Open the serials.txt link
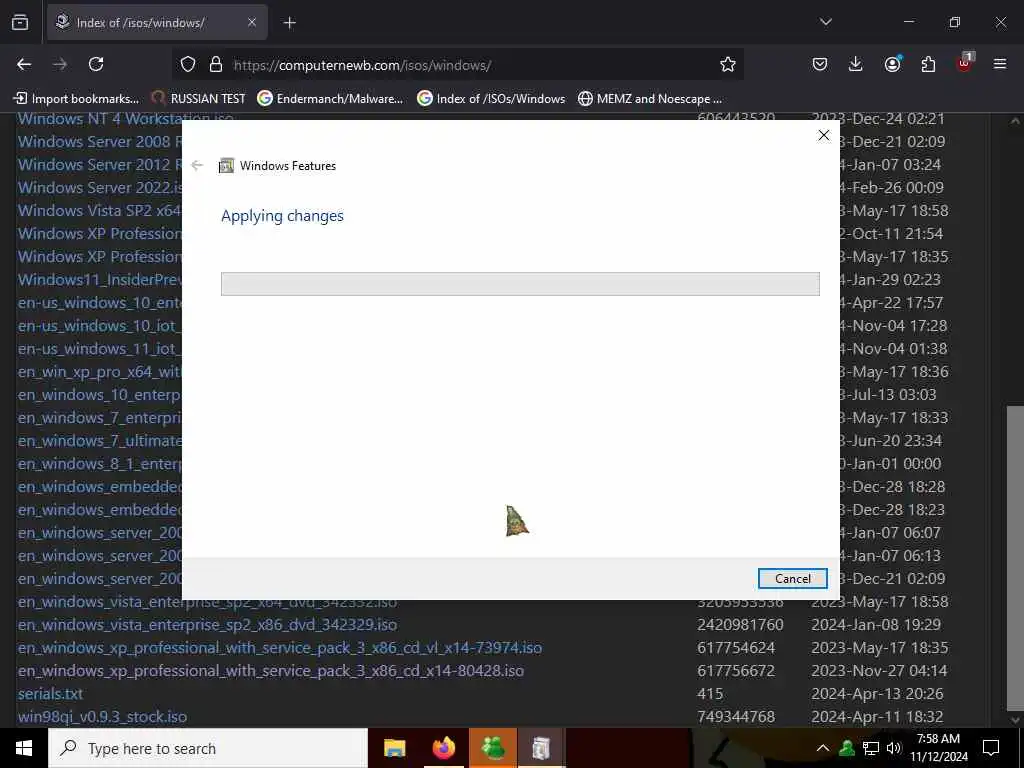 coord(50,694)
